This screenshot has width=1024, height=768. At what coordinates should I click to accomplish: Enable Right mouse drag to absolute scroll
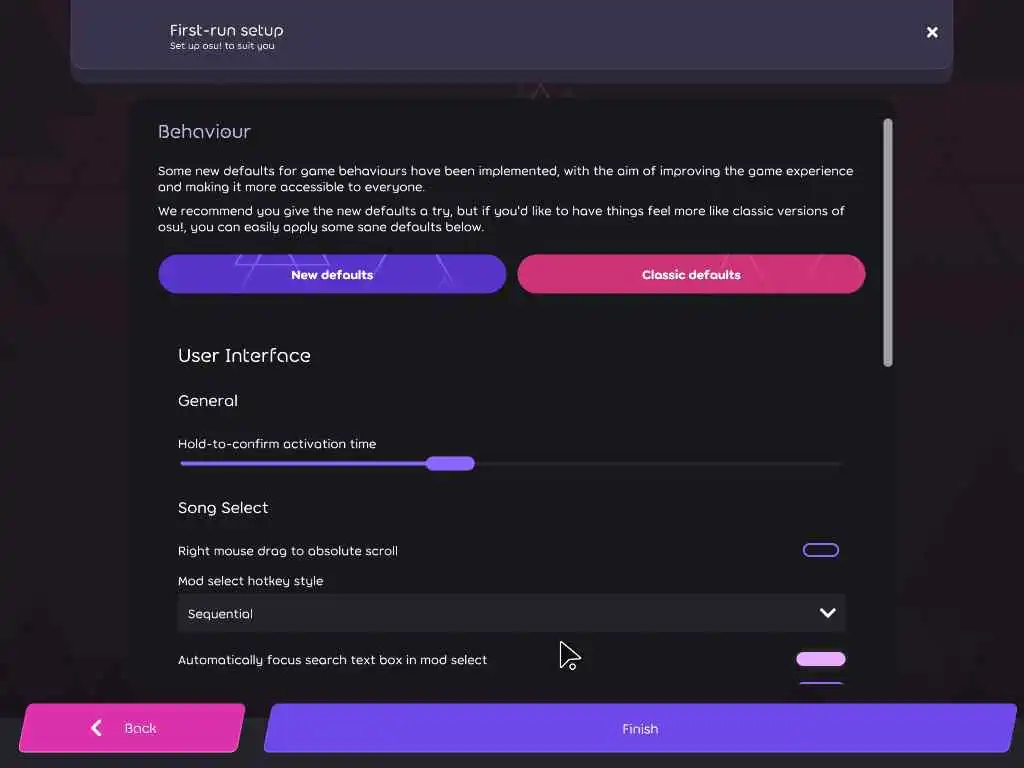(x=820, y=550)
